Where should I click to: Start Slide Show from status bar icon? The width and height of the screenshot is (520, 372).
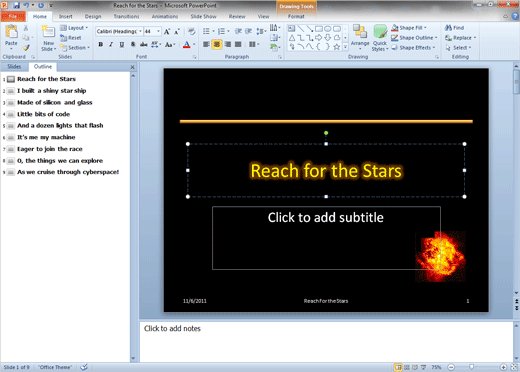pyautogui.click(x=423, y=367)
